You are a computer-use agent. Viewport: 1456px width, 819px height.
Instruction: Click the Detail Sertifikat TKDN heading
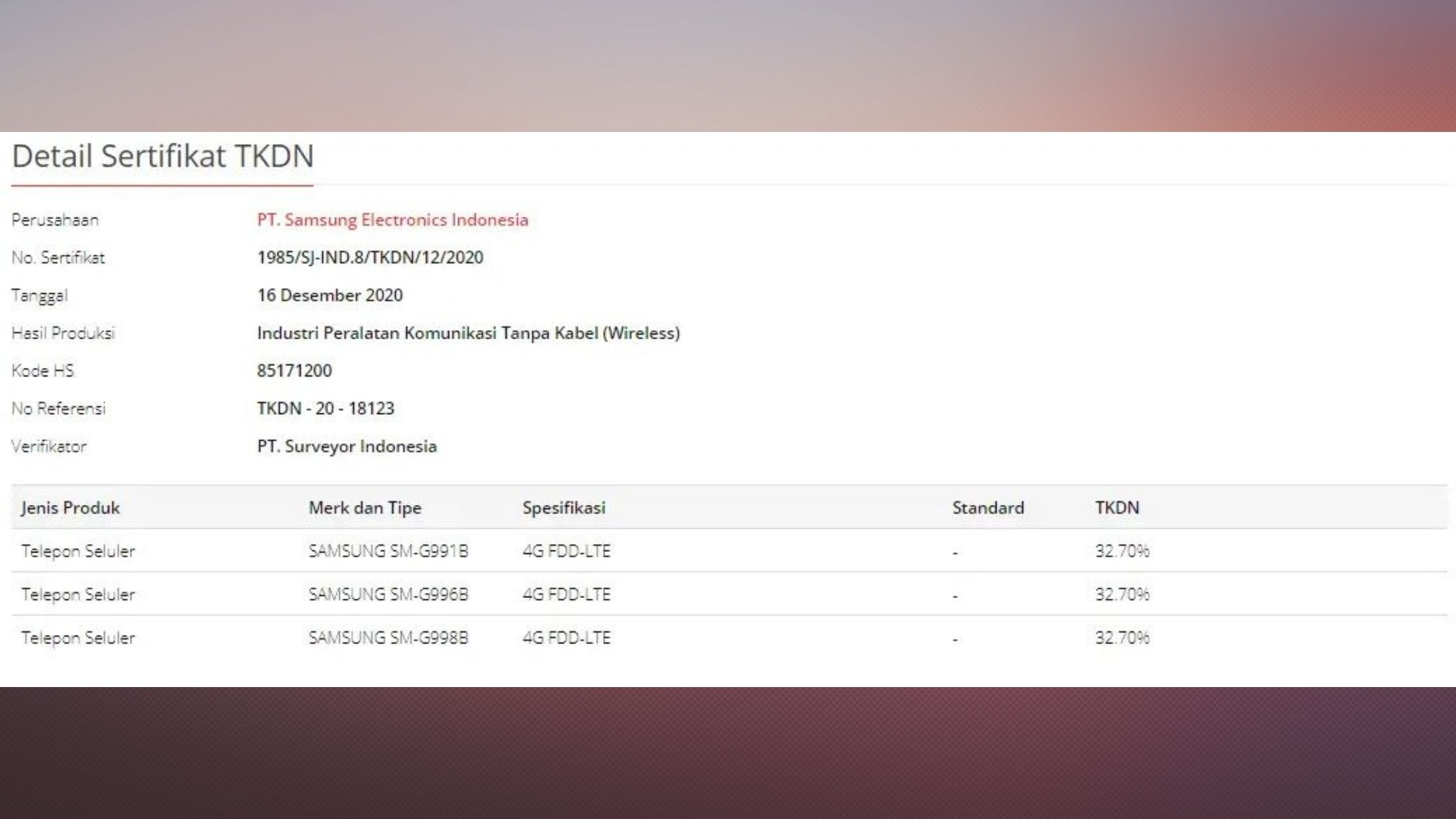click(x=162, y=156)
